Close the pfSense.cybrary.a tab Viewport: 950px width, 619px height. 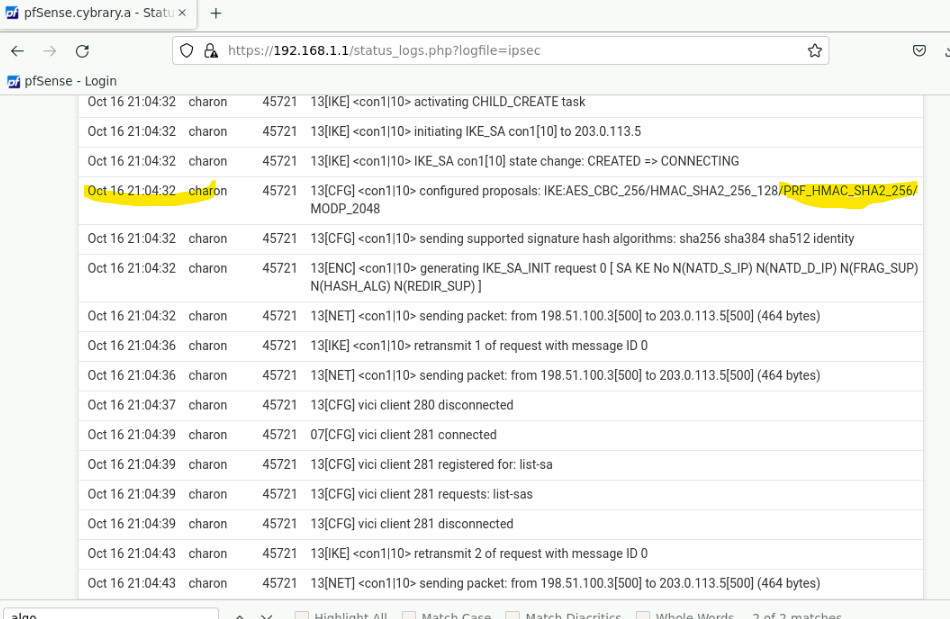click(x=184, y=13)
